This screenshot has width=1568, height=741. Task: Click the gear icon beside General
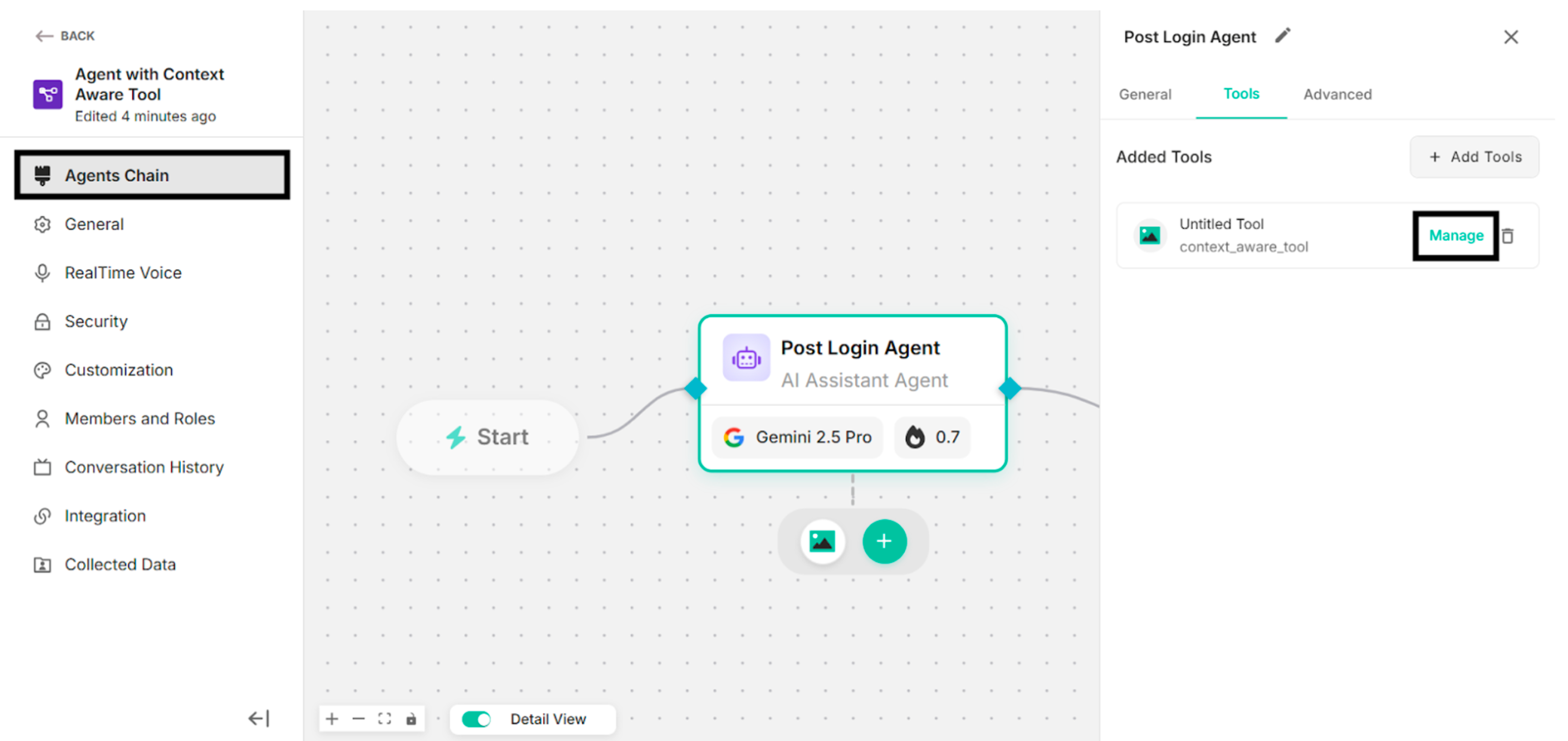[x=42, y=224]
